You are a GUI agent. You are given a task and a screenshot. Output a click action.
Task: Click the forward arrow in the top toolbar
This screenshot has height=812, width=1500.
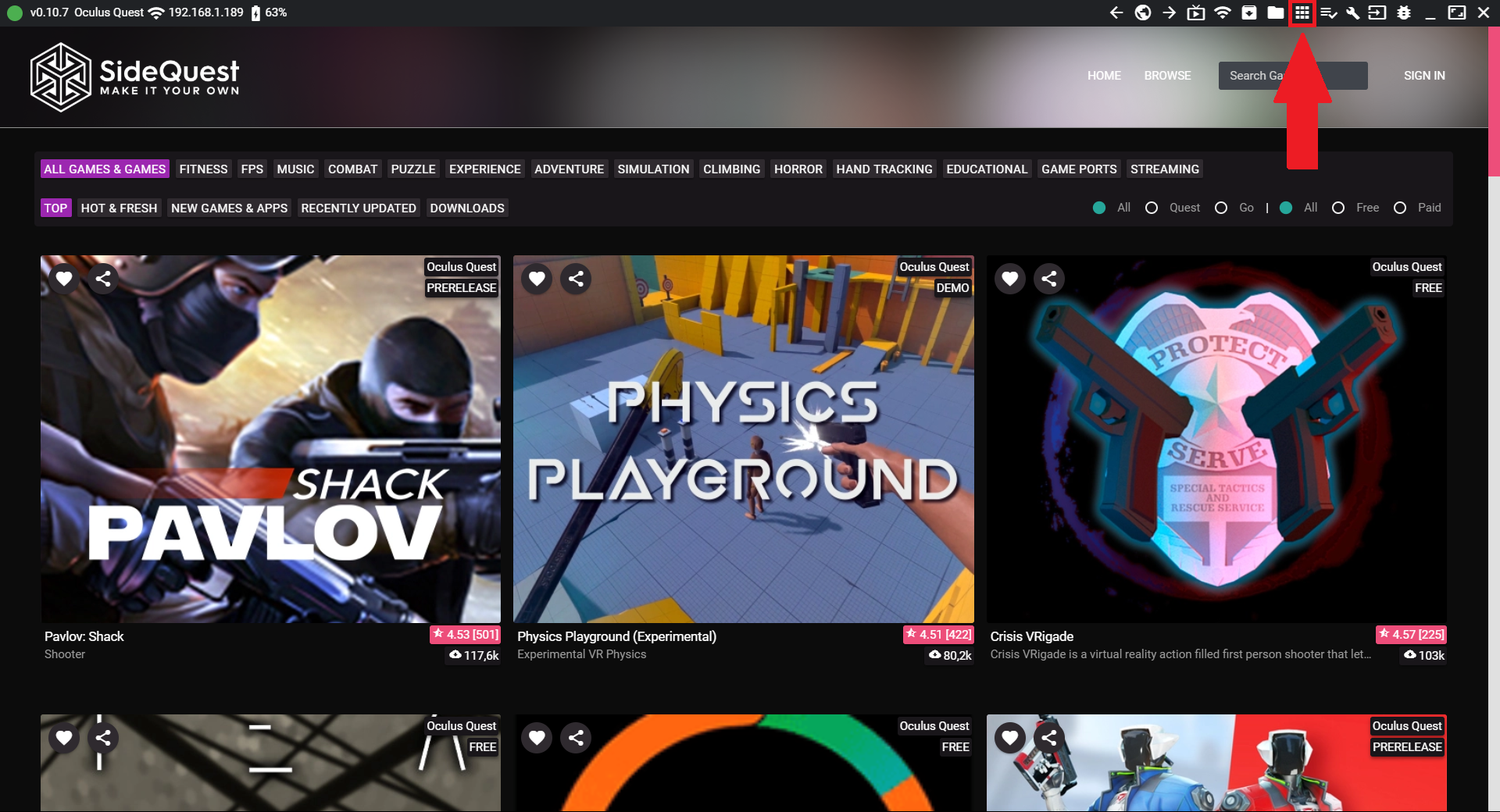pyautogui.click(x=1170, y=12)
